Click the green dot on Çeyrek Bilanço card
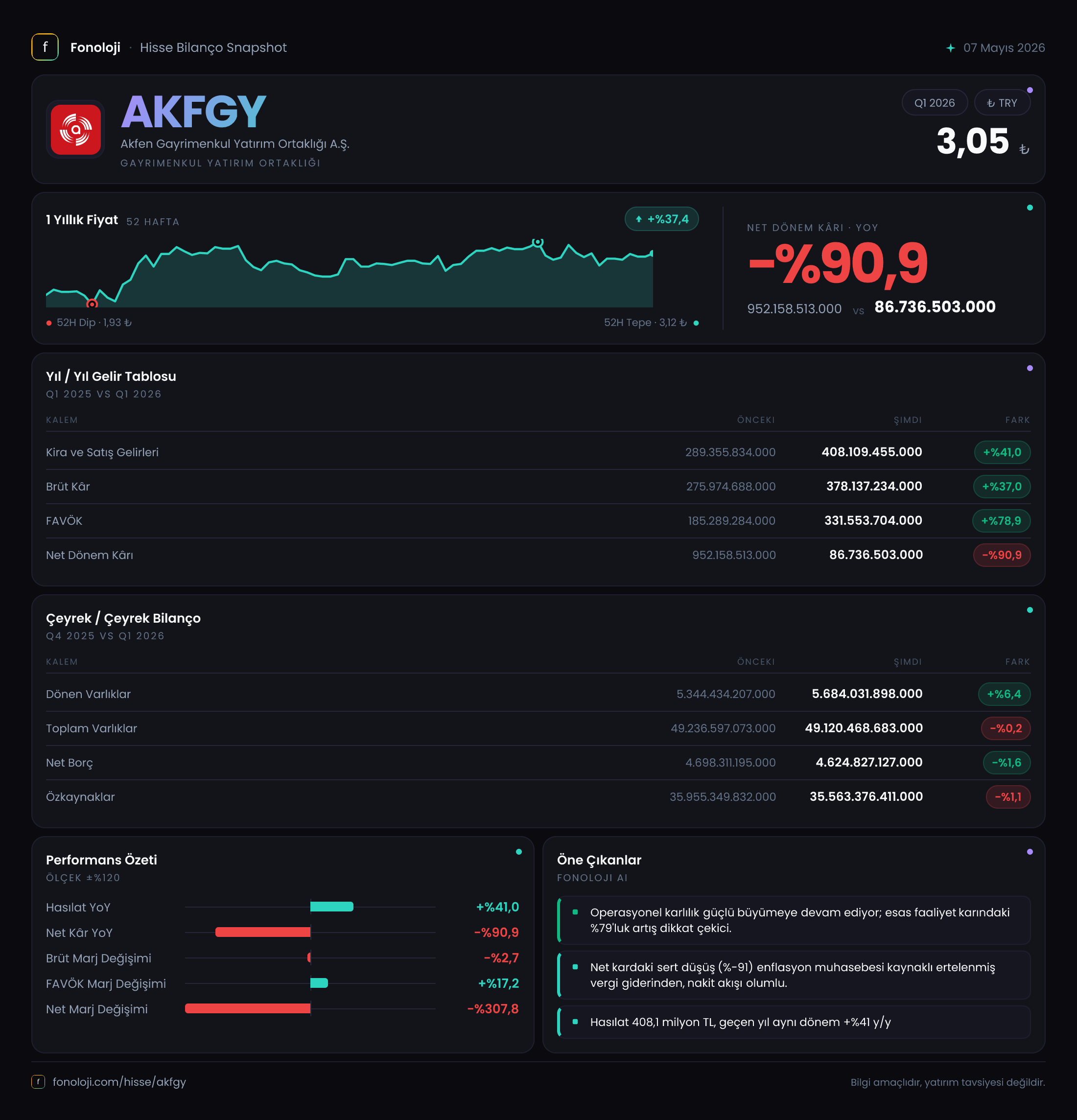 (1030, 610)
